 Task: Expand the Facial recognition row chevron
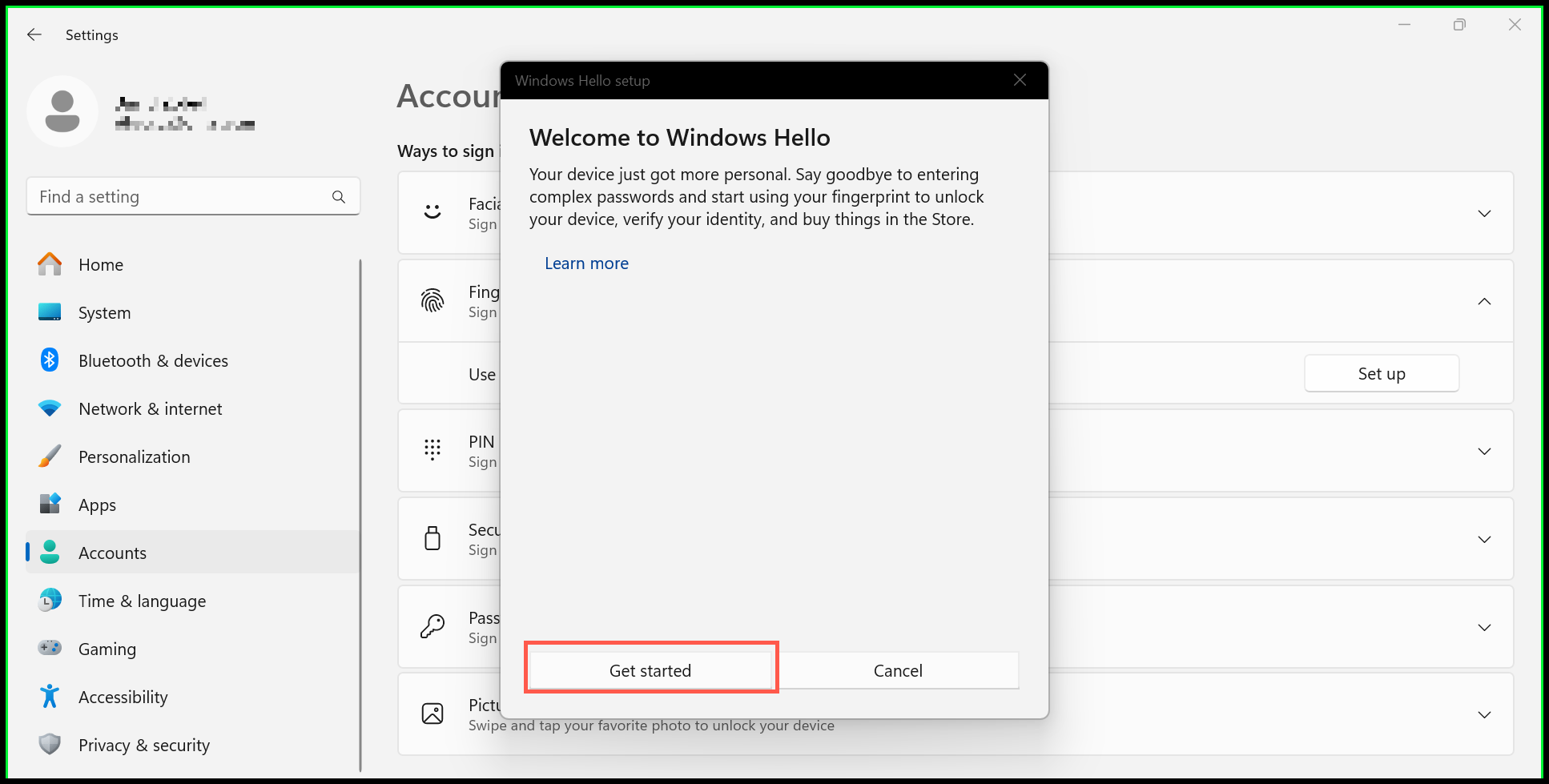[x=1484, y=214]
